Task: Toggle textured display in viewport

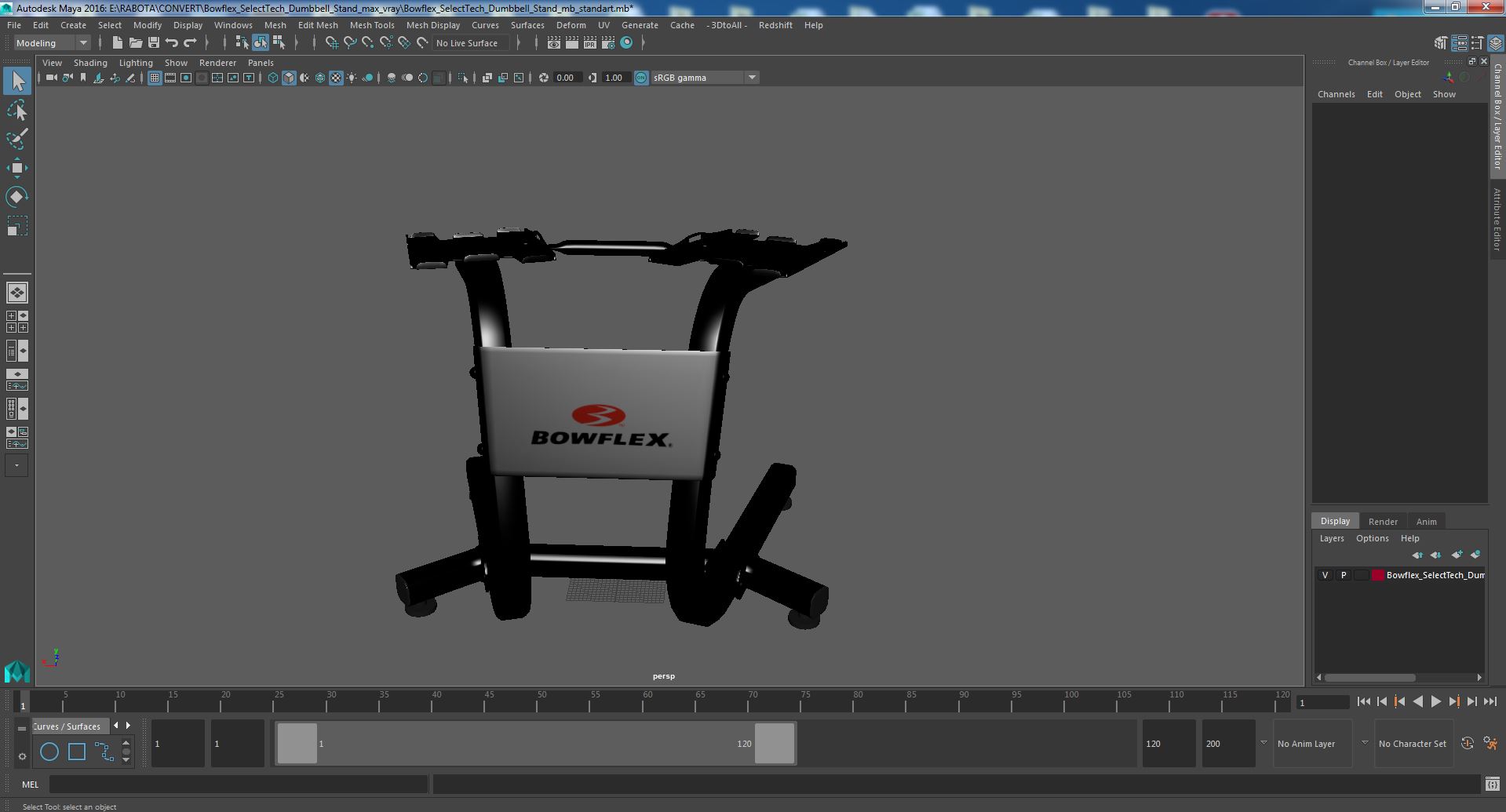Action: (x=336, y=78)
